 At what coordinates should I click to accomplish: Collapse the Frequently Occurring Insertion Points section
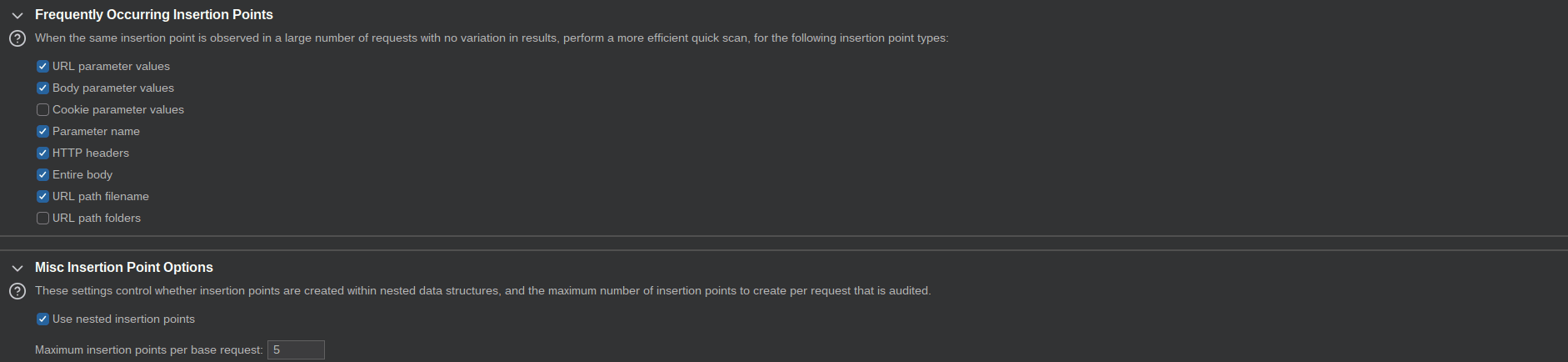17,15
